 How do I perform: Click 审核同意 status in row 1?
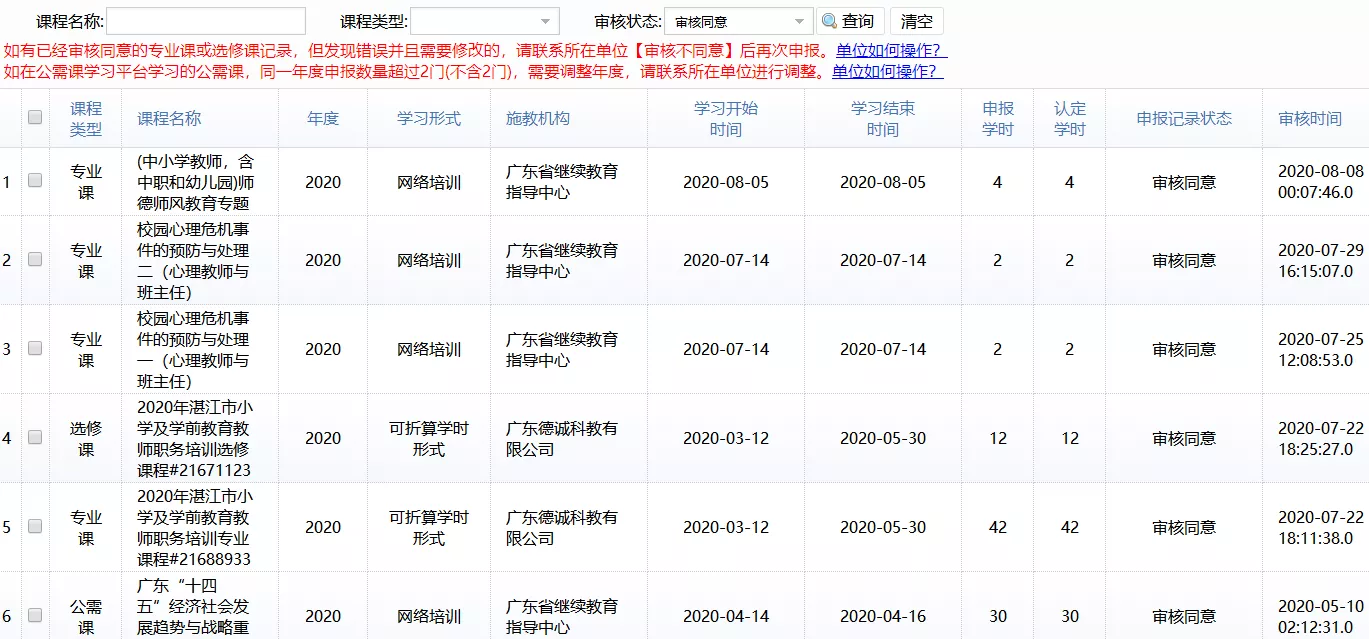point(1184,182)
